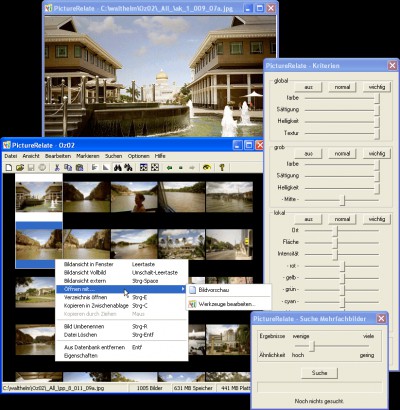Click the grob Mitte slider handle
The height and width of the screenshot is (410, 400).
[x=342, y=200]
